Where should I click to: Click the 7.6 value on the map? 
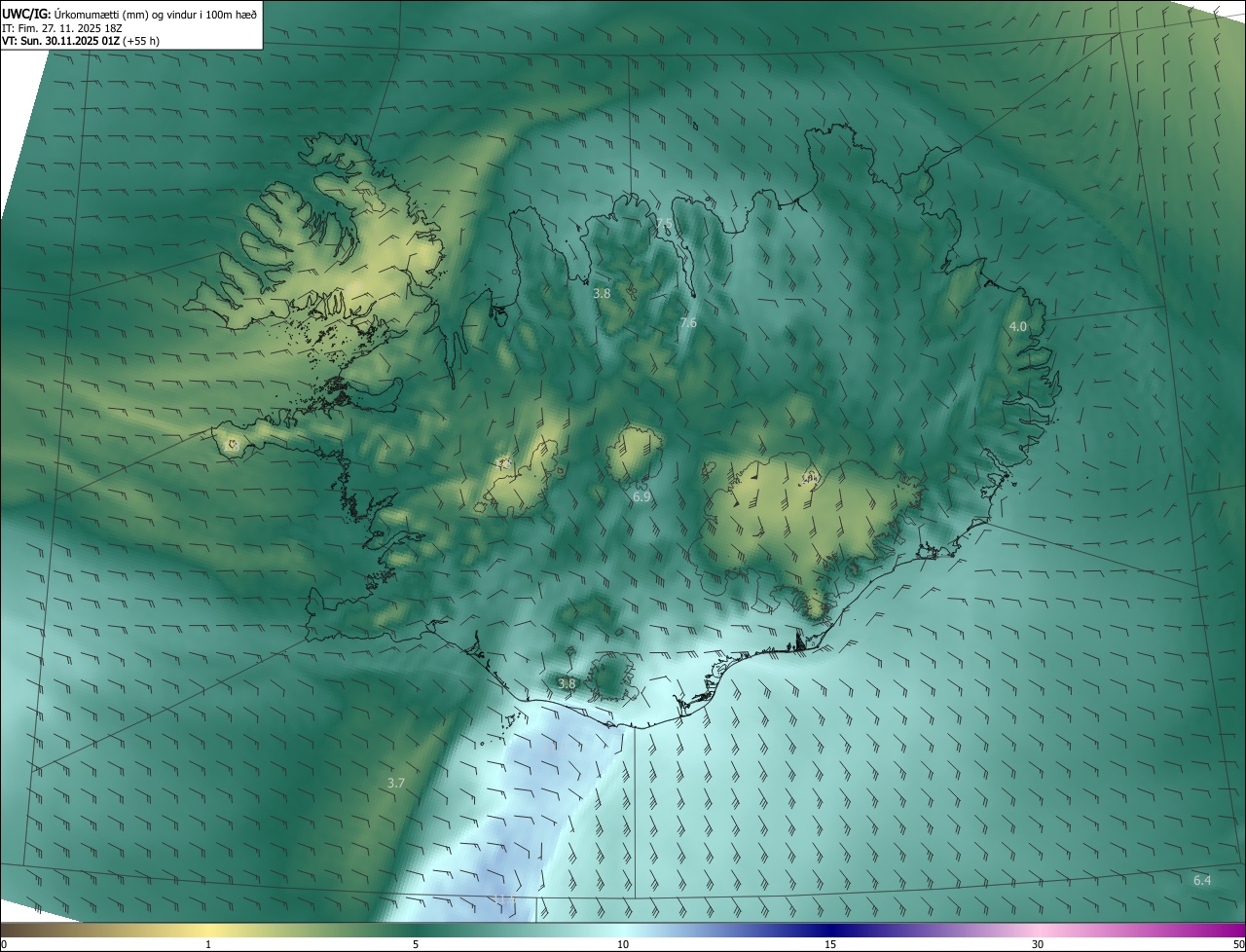tap(688, 322)
